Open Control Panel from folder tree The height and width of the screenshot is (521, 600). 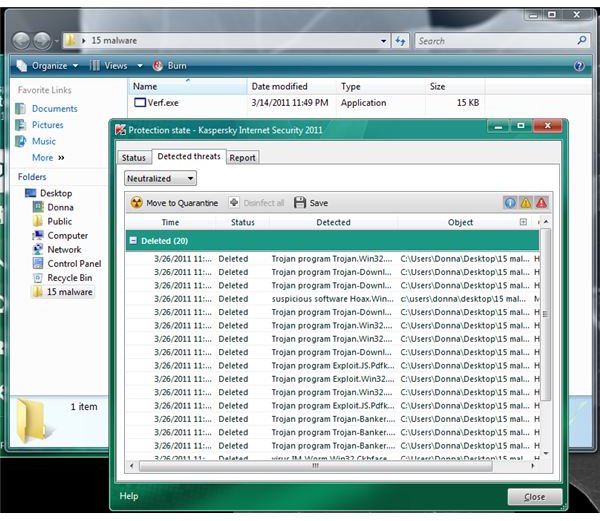click(x=74, y=264)
